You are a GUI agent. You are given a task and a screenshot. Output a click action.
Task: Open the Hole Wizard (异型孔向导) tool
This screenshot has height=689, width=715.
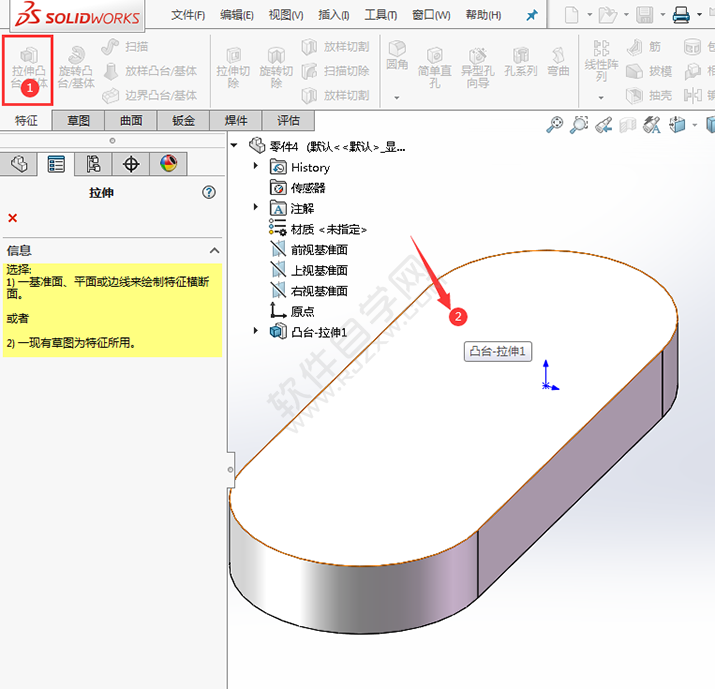coord(476,66)
